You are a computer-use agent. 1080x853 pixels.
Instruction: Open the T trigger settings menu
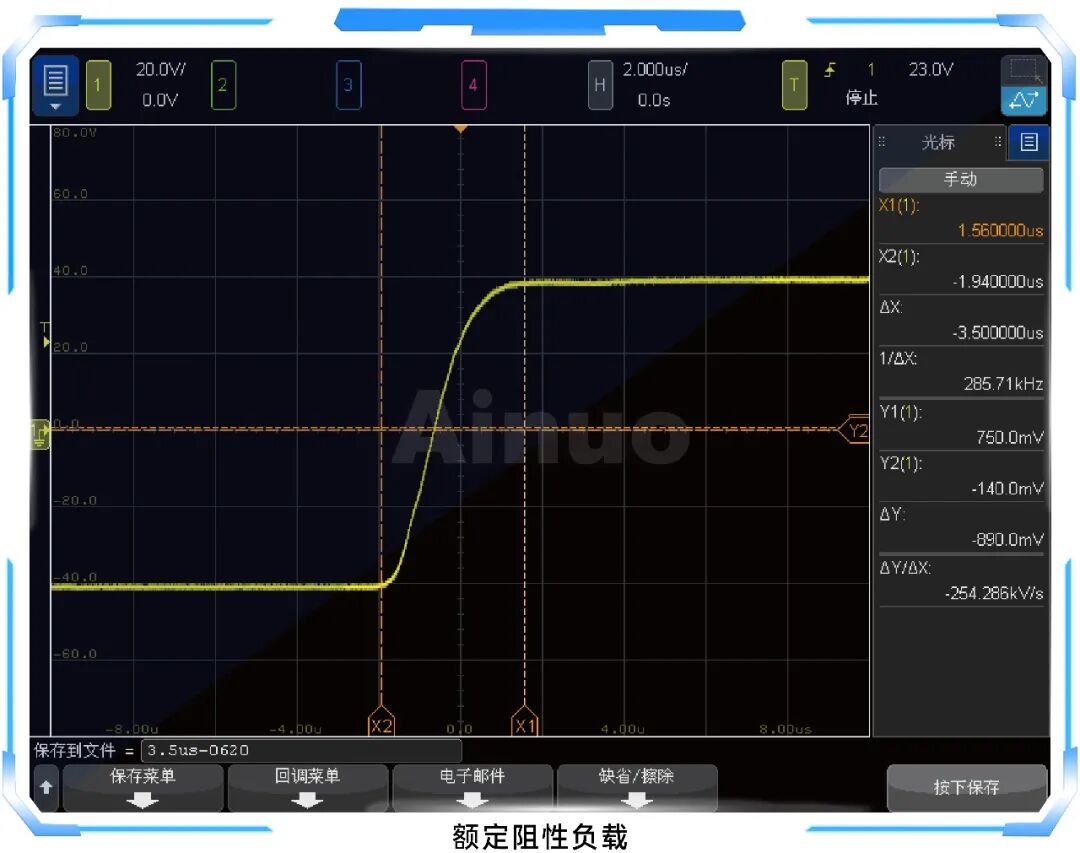(794, 85)
